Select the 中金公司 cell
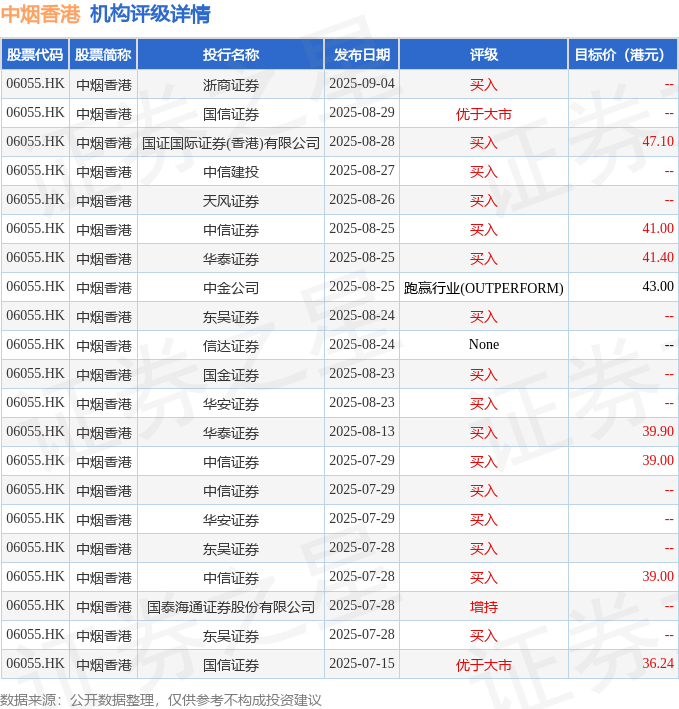The width and height of the screenshot is (679, 709). tap(231, 287)
